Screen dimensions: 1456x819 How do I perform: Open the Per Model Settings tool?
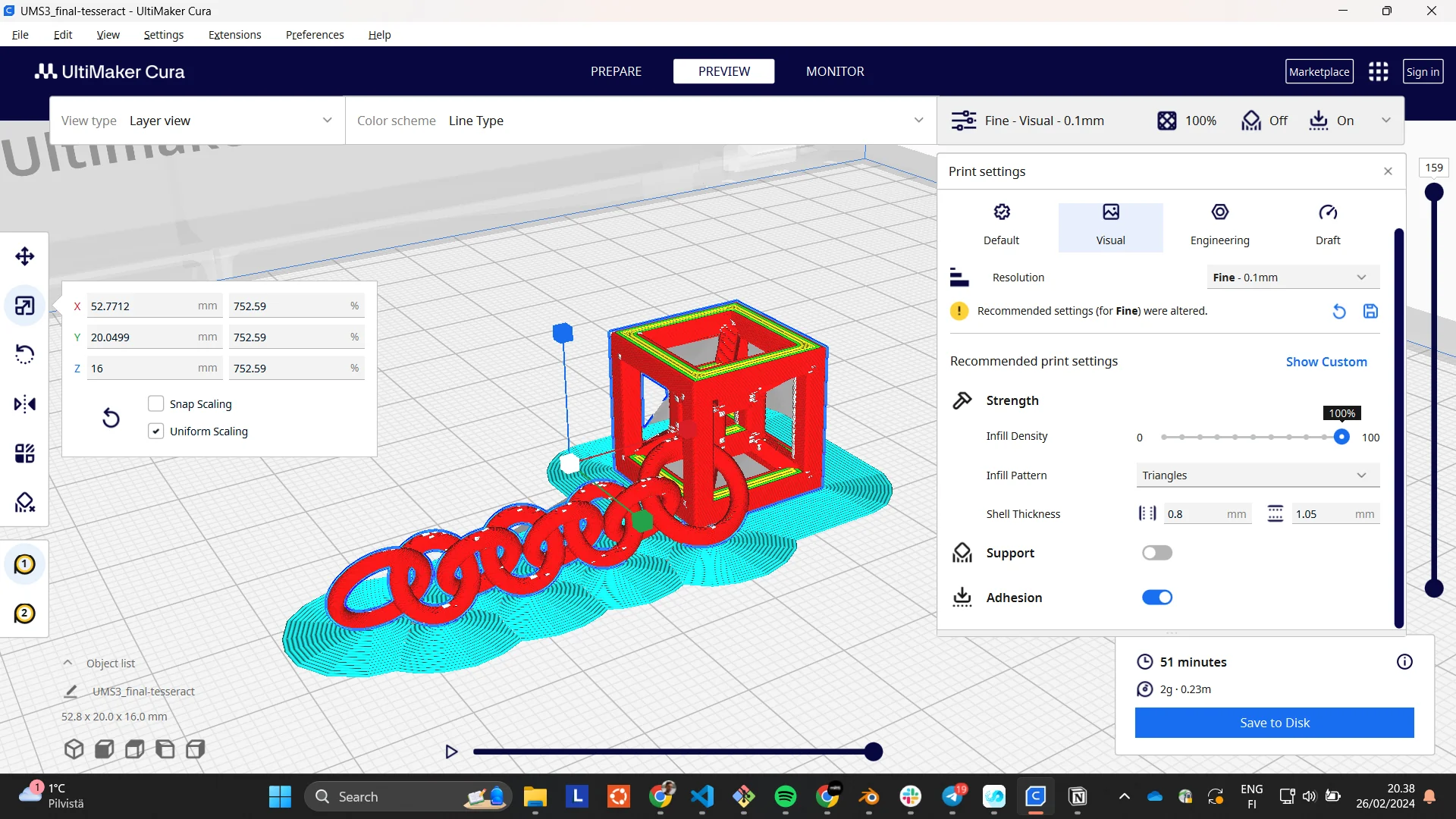coord(24,453)
